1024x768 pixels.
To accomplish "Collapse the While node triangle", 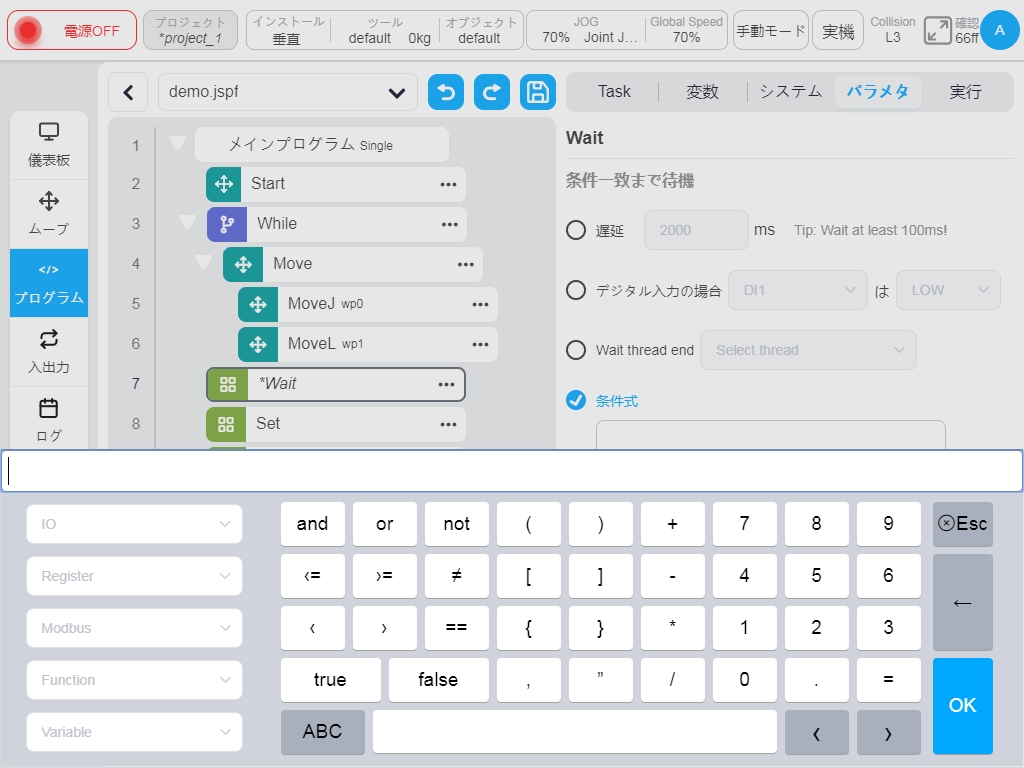I will (187, 223).
